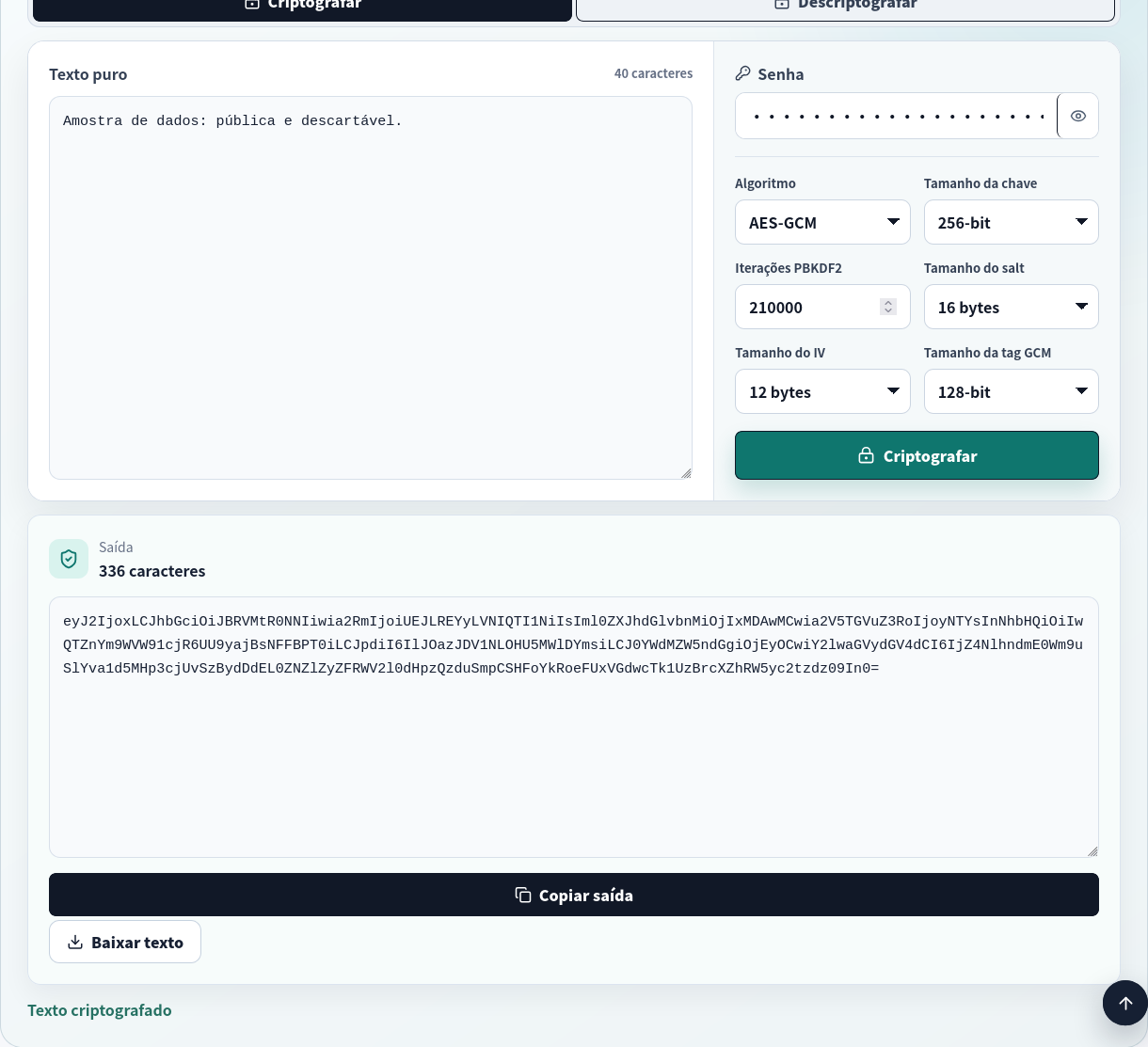
Task: Open the Tamanho da chave dropdown
Action: 1011,222
